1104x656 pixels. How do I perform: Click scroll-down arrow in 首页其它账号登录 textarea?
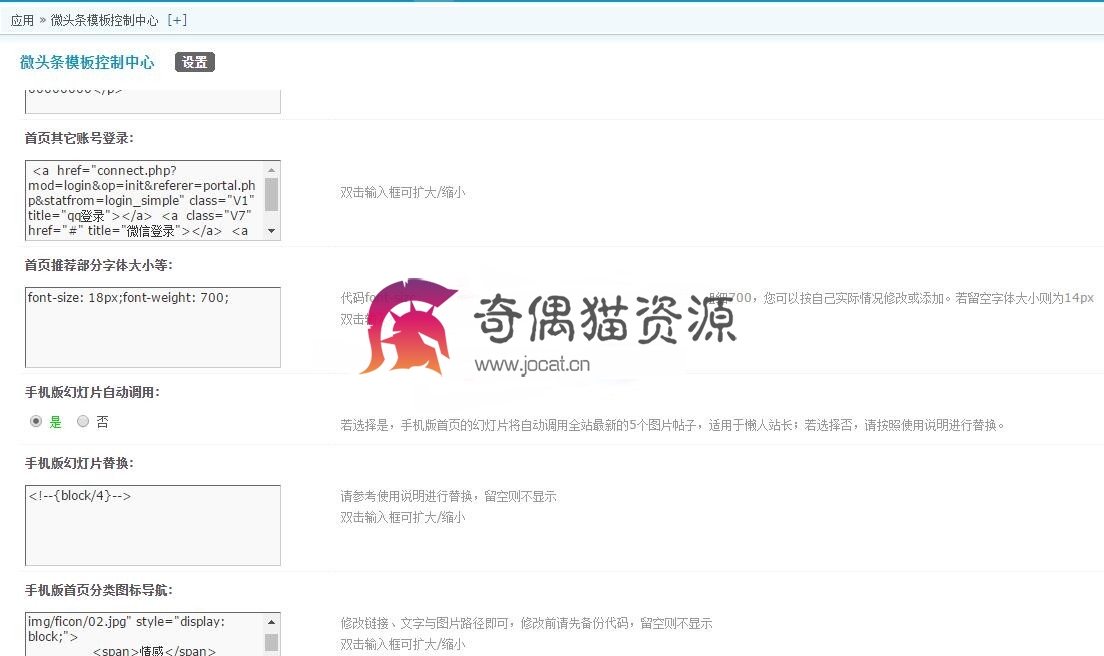[272, 231]
